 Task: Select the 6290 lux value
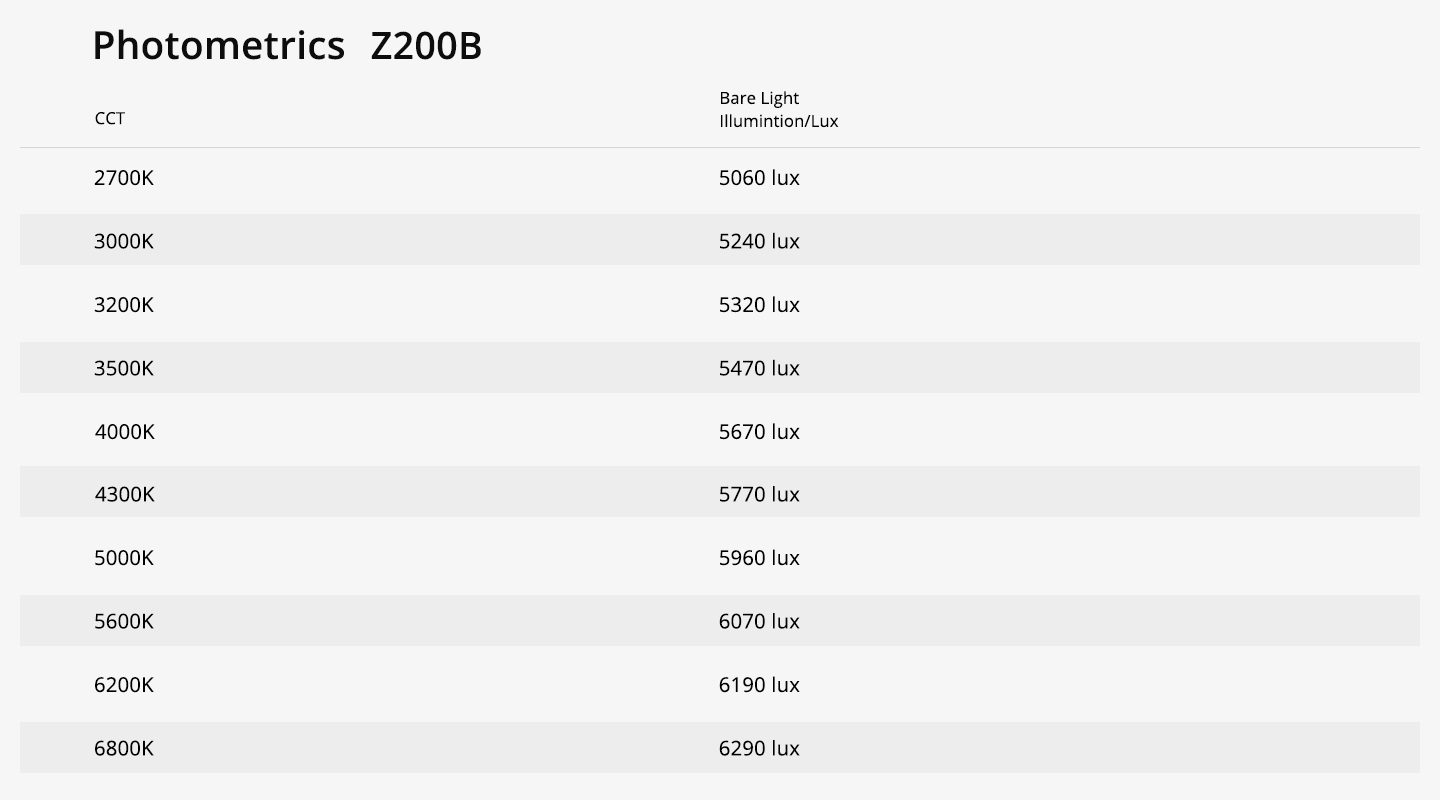[759, 748]
